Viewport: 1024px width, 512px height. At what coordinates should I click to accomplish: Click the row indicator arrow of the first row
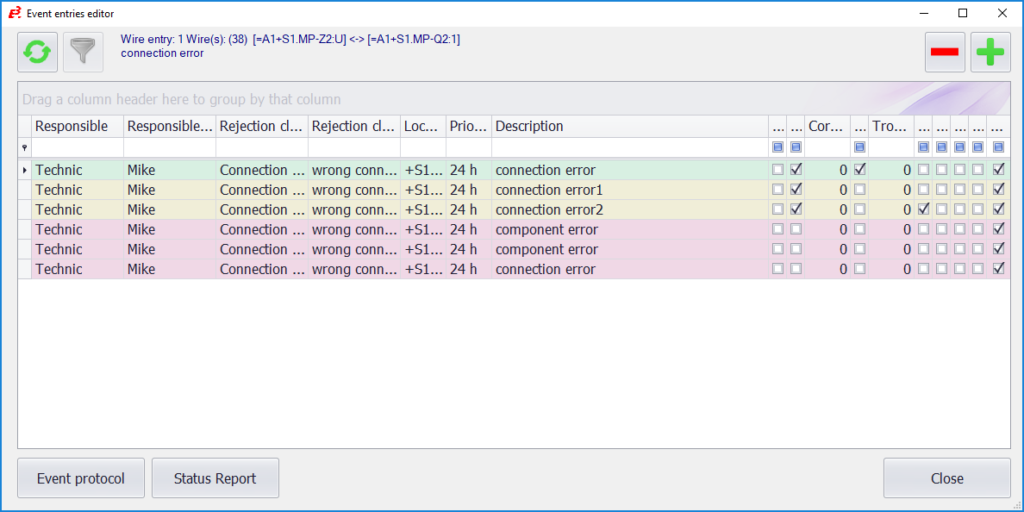[24, 170]
